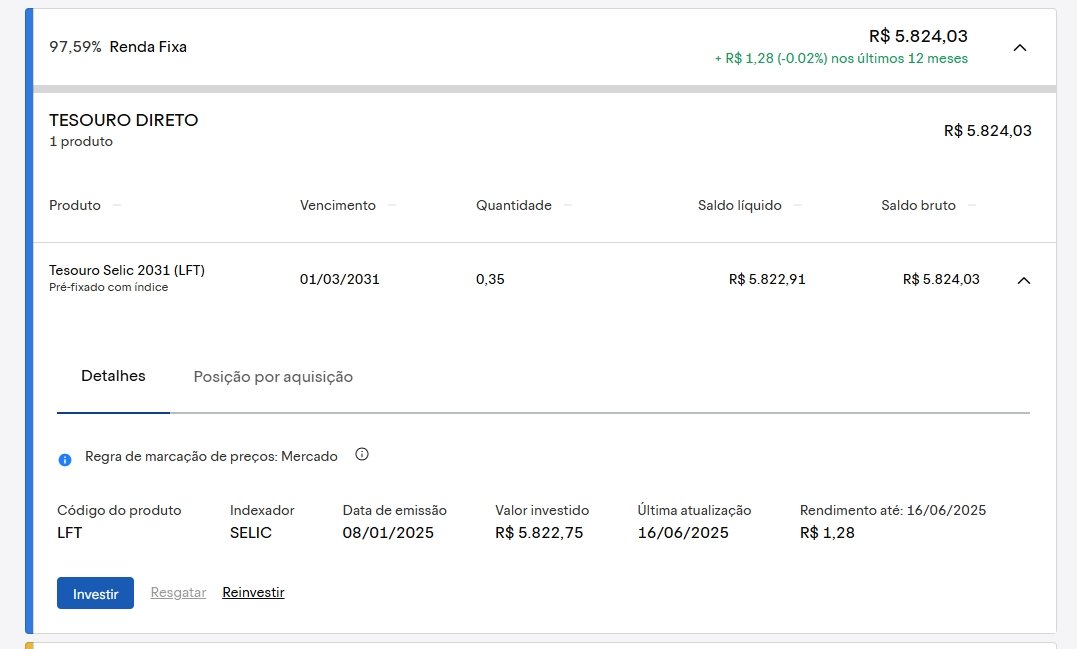1077x649 pixels.
Task: Click the Investir button
Action: click(x=95, y=593)
